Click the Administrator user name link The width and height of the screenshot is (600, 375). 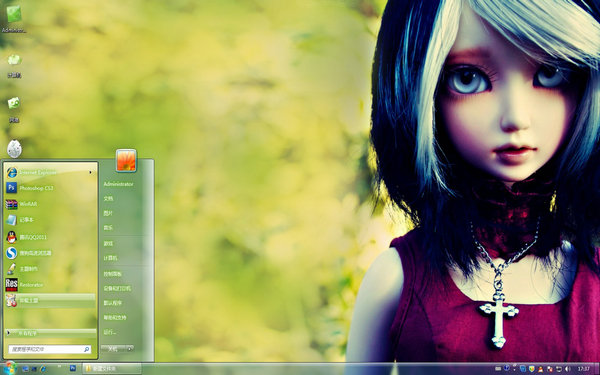pyautogui.click(x=118, y=184)
